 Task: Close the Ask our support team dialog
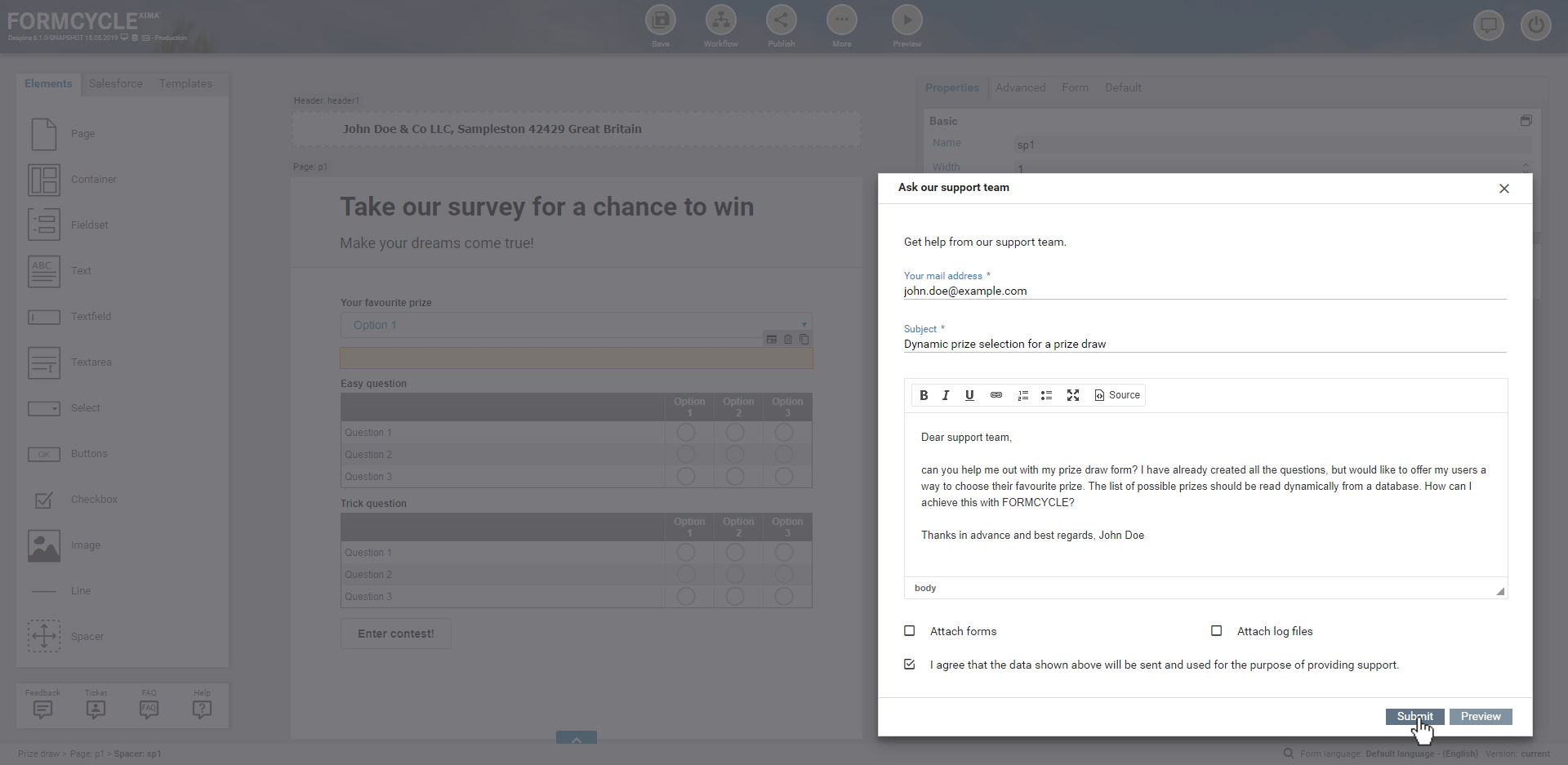pos(1503,189)
